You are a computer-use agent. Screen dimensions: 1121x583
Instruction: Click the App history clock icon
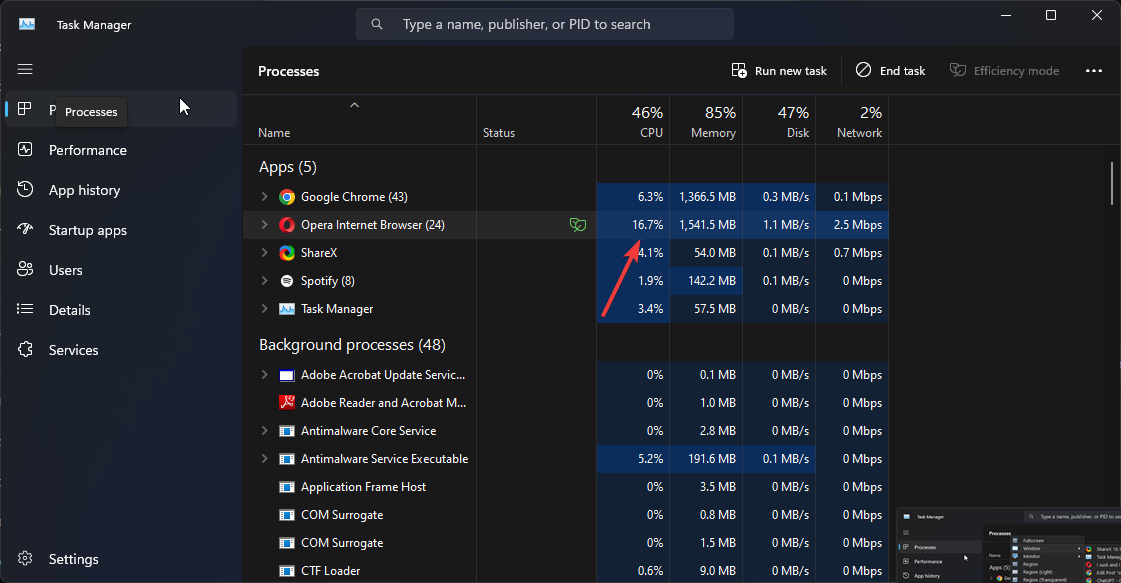(25, 190)
